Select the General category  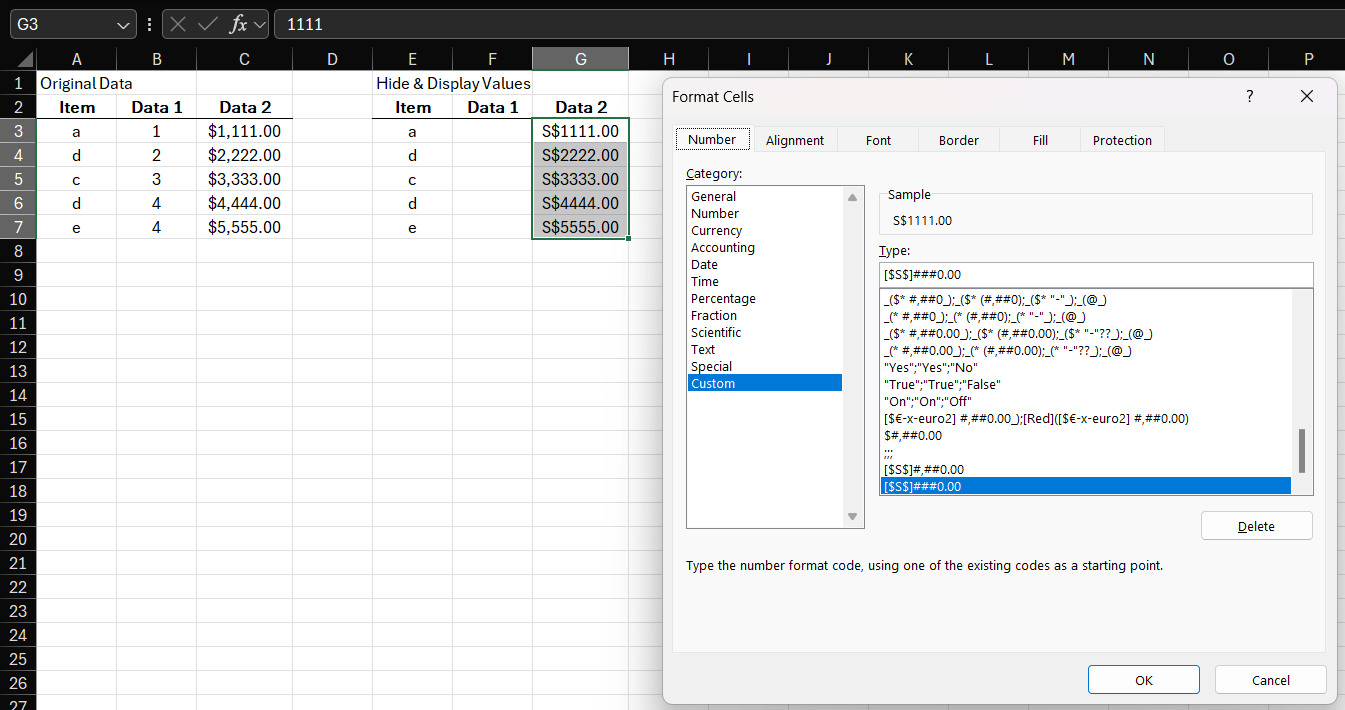point(765,196)
